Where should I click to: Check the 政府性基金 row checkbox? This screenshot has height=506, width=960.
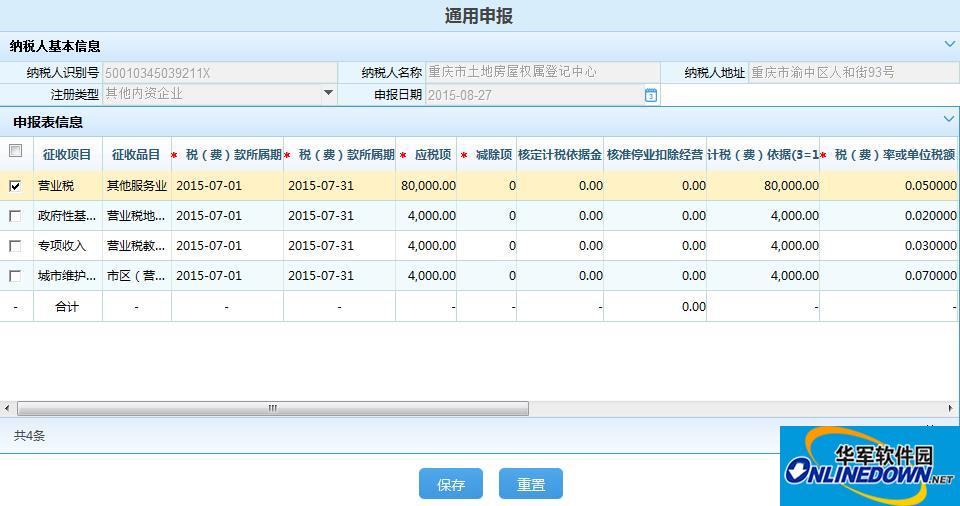pos(15,216)
